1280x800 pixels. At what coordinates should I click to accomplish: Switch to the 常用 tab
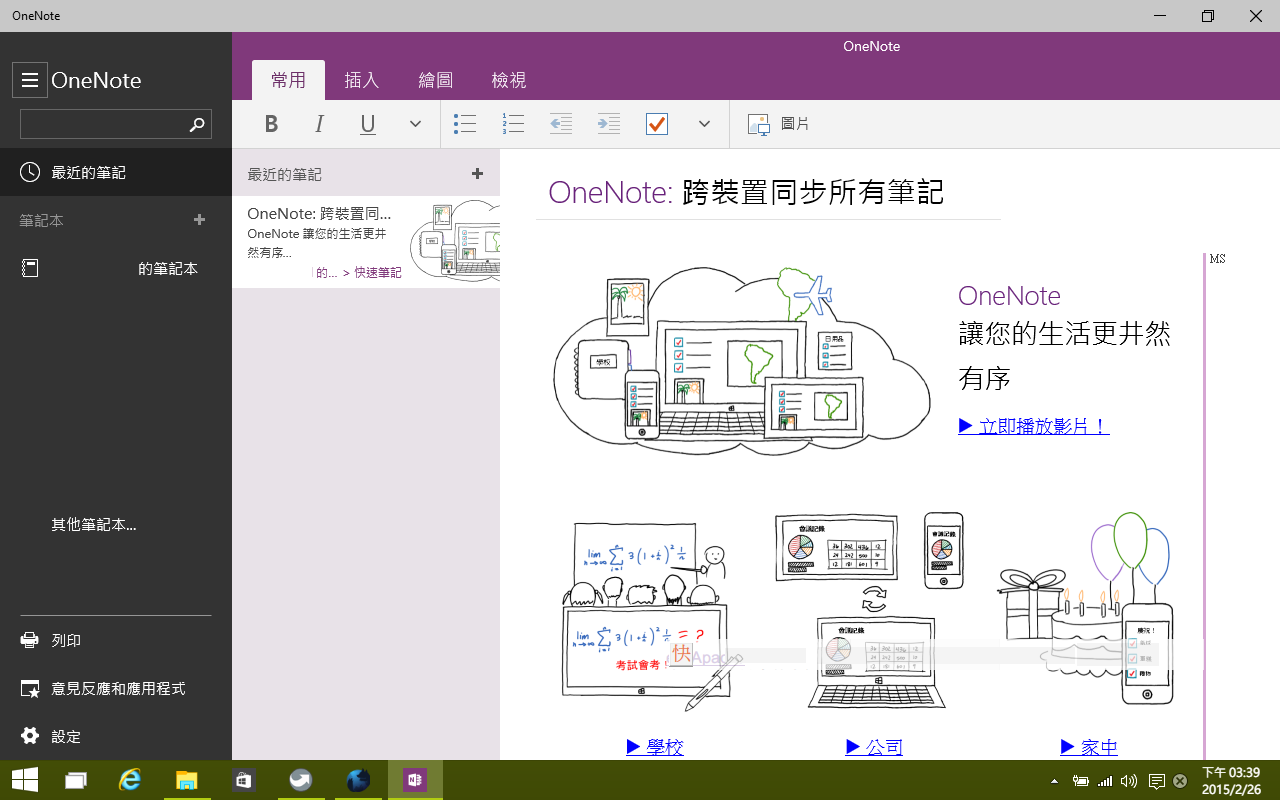(288, 80)
